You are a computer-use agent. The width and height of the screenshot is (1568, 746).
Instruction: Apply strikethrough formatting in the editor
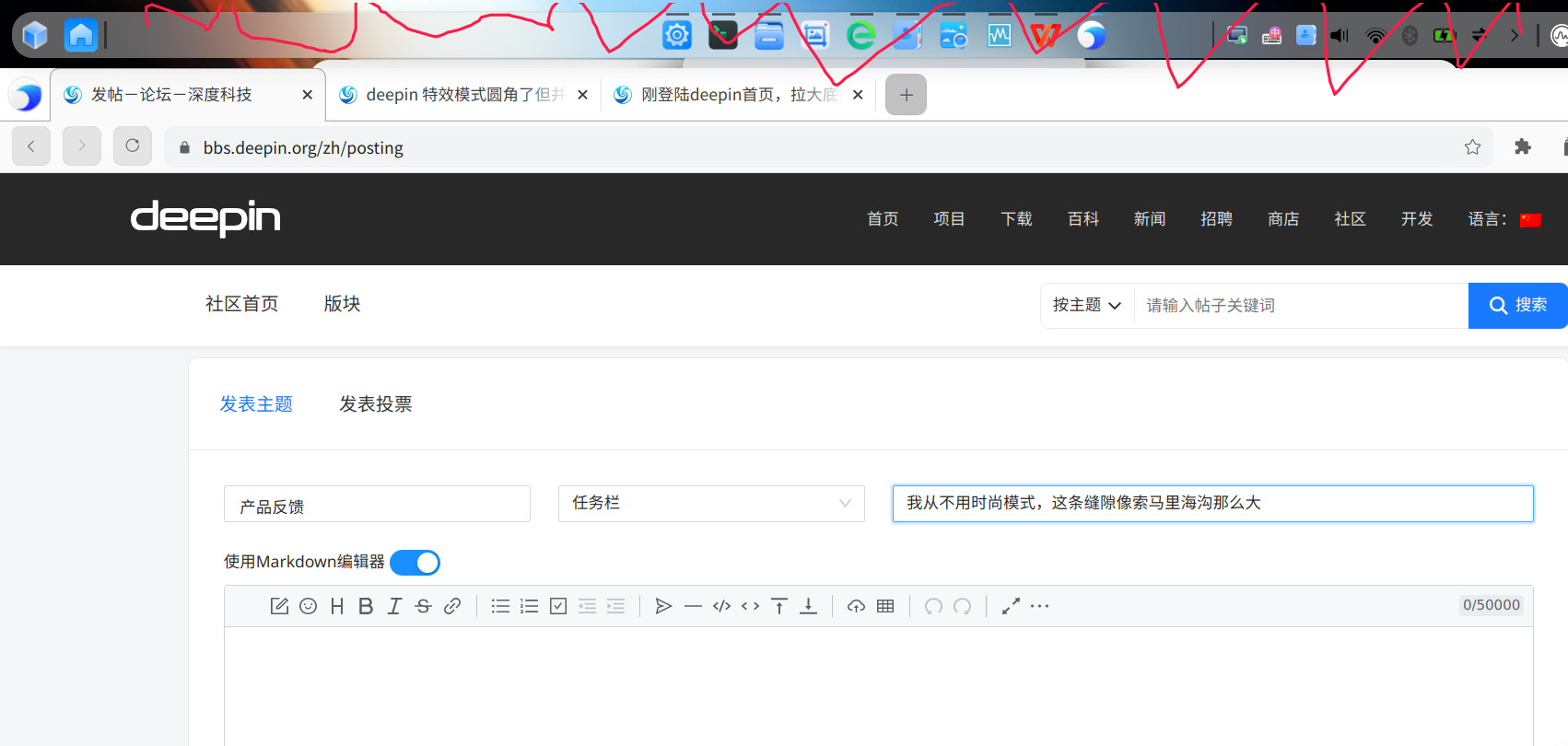coord(423,606)
